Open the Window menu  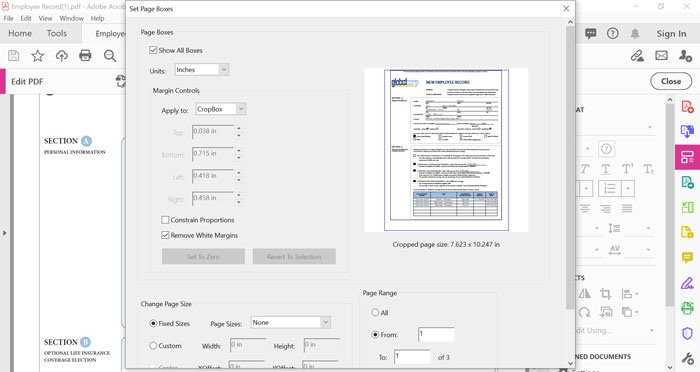(71, 18)
